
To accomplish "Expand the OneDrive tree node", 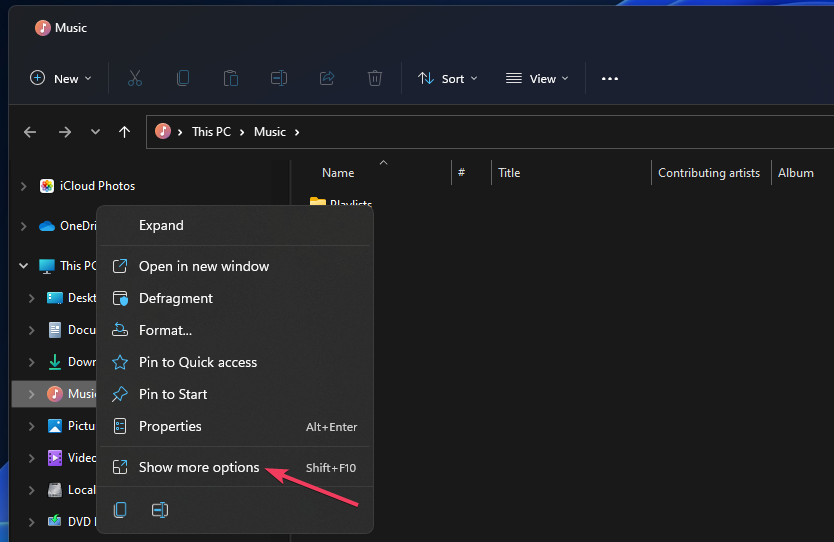I will point(24,226).
